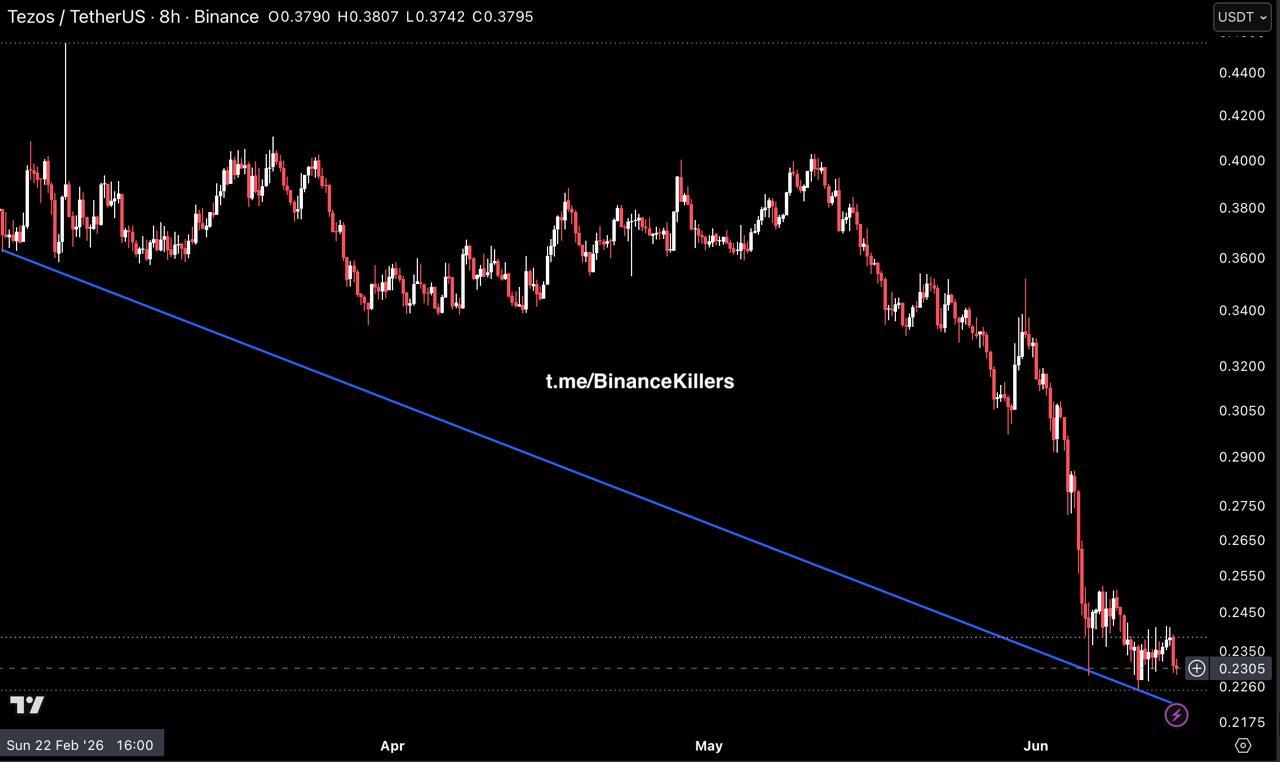Viewport: 1280px width, 762px height.
Task: Click the low value L0.3742
Action: [x=435, y=17]
